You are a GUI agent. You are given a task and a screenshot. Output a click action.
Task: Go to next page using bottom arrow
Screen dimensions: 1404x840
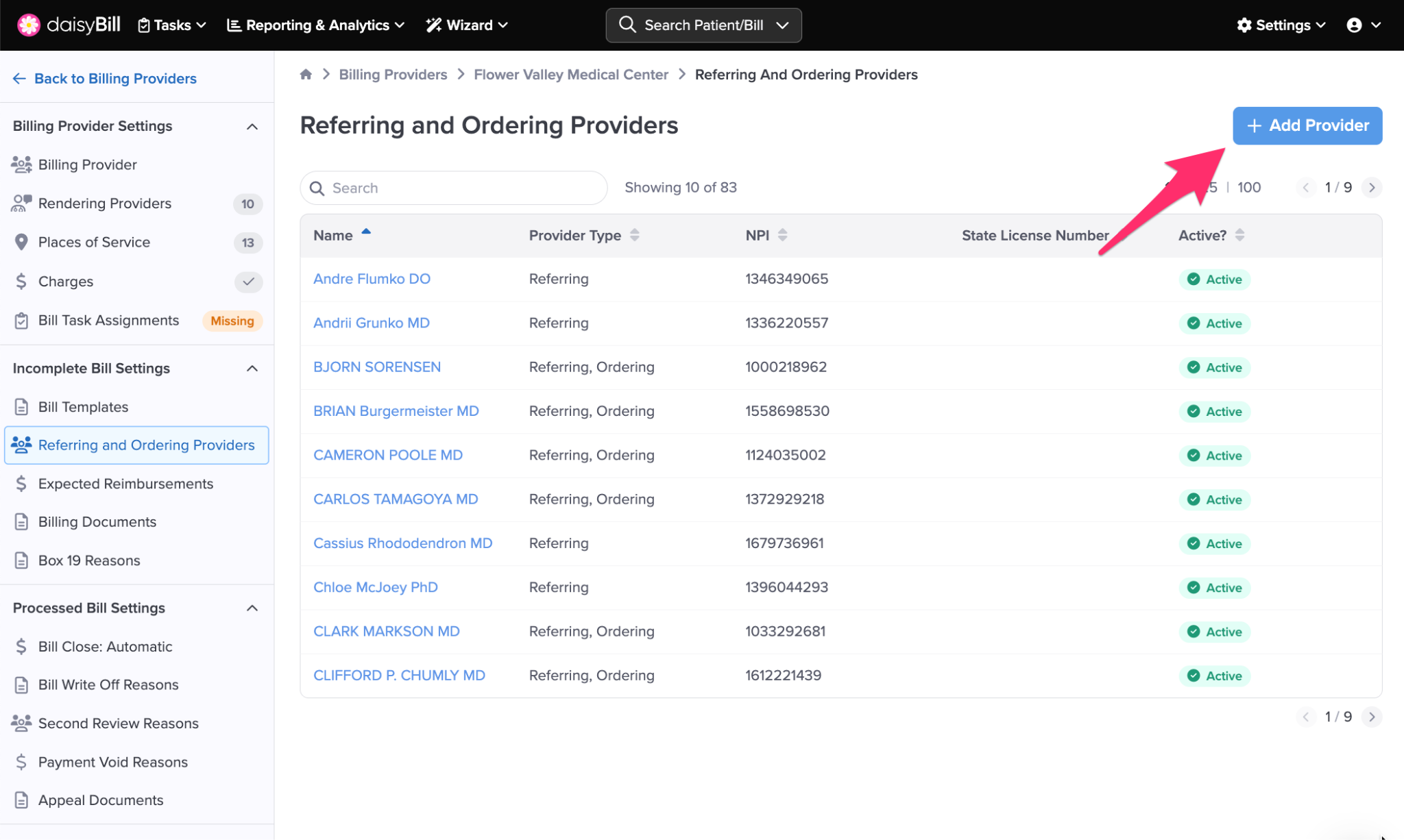[x=1371, y=717]
